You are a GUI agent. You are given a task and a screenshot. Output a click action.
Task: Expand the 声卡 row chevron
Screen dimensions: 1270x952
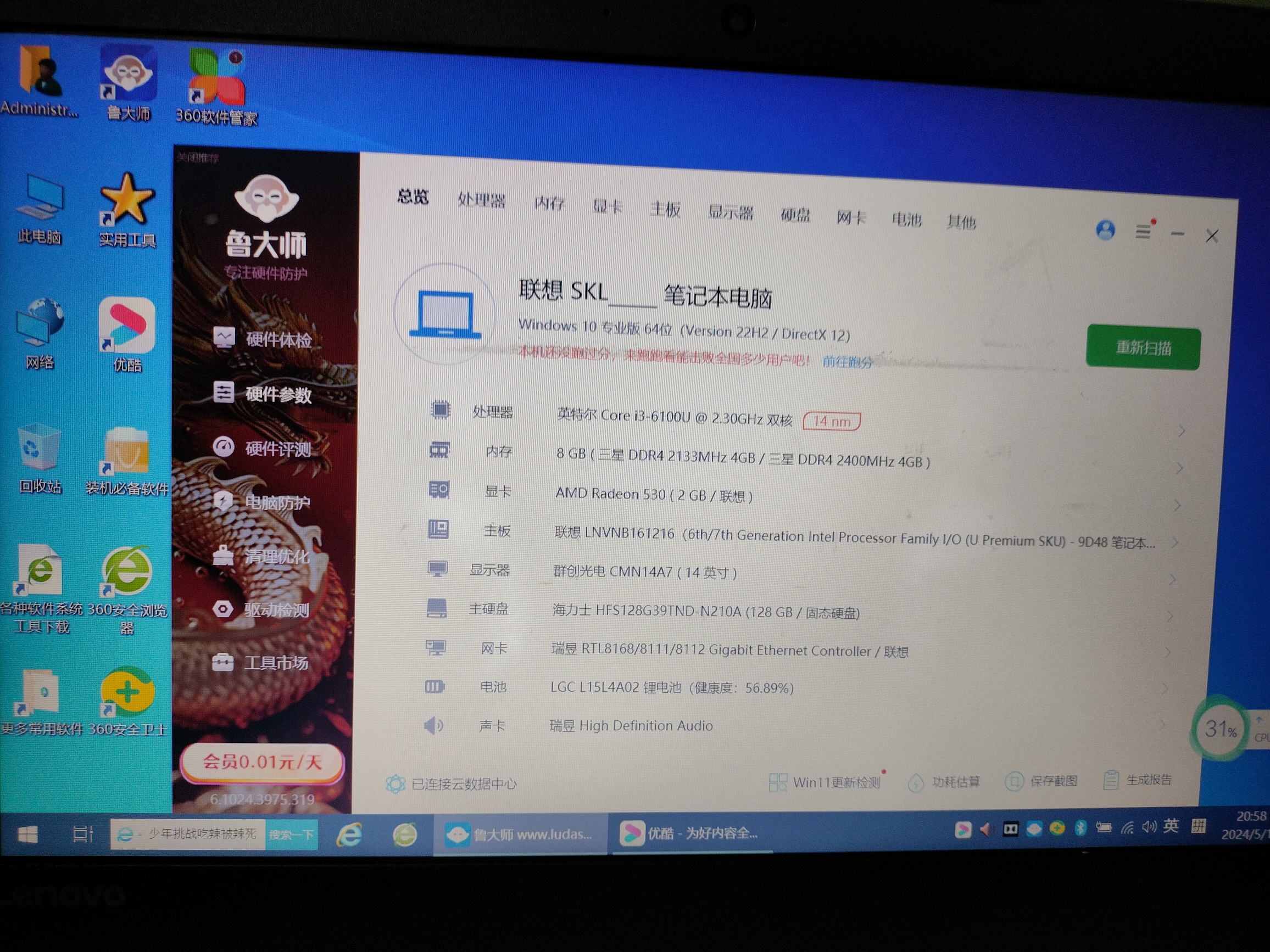[1163, 725]
